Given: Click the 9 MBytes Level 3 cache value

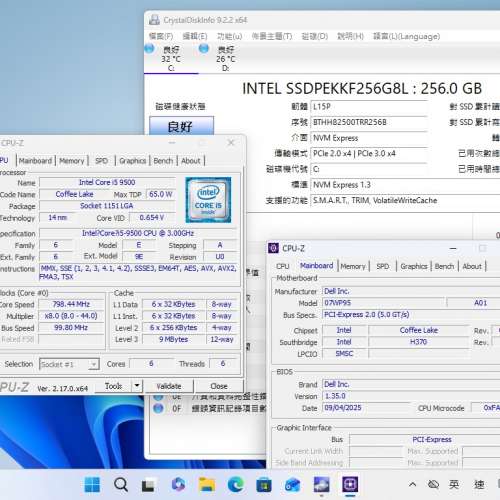Looking at the screenshot, I should [x=173, y=339].
